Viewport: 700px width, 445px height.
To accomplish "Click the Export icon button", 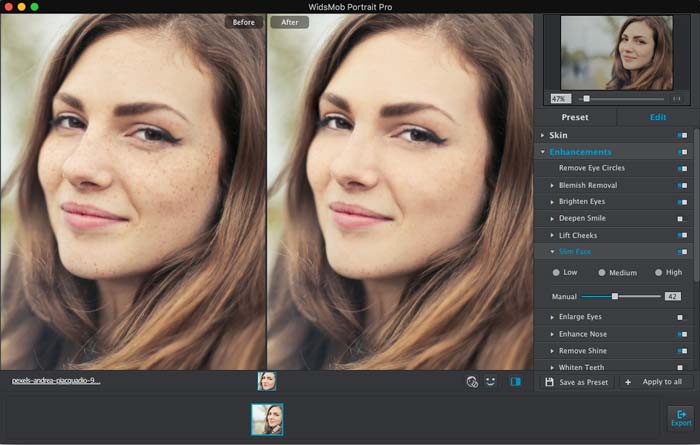I will pos(680,417).
